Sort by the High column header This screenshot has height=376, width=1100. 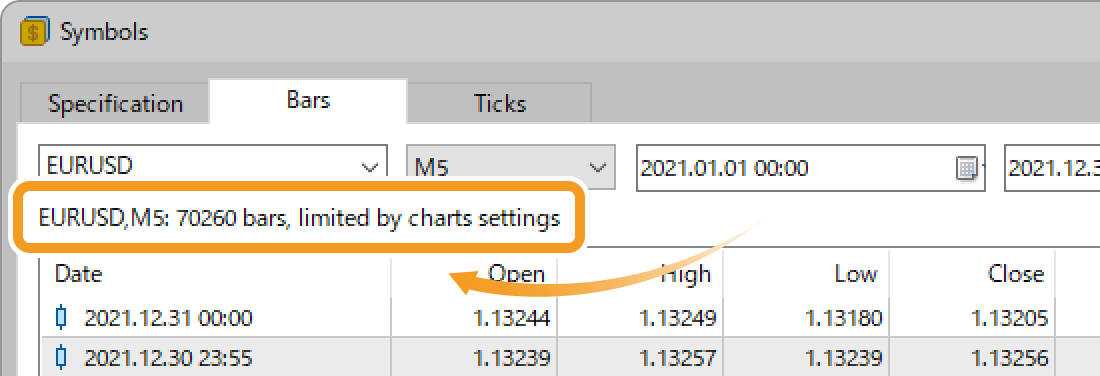click(640, 274)
